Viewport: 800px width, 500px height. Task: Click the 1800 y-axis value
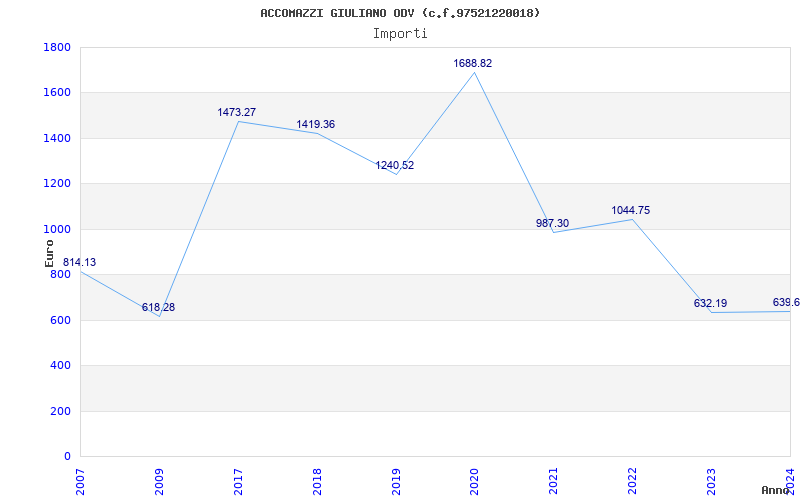tap(57, 47)
